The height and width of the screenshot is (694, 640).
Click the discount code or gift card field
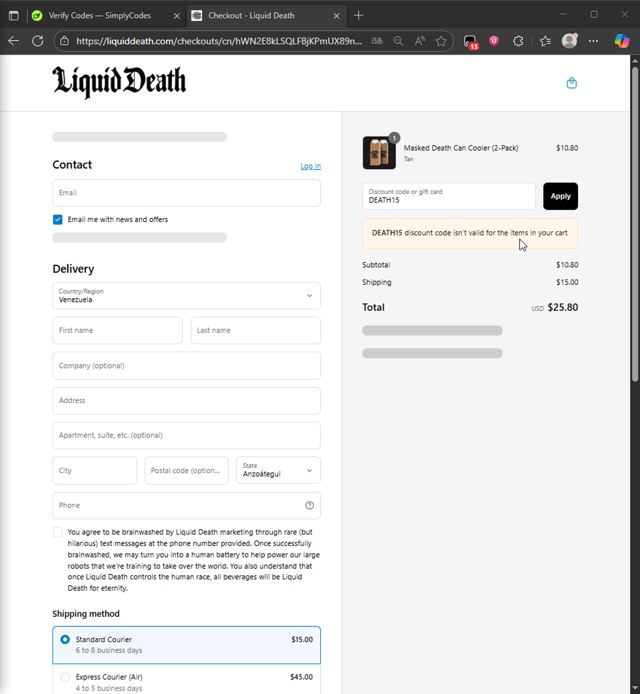[x=449, y=196]
